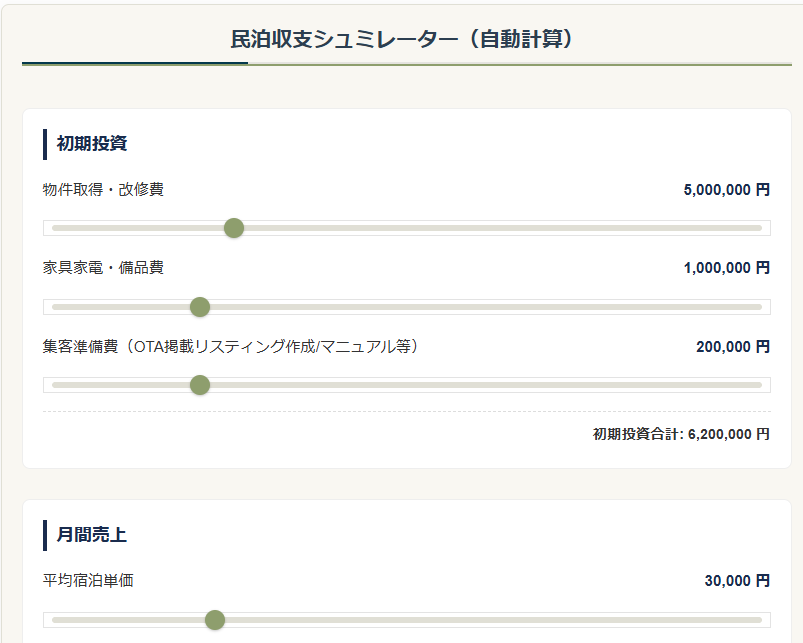This screenshot has width=803, height=643.
Task: Click far left end of 集客準備費 slider track
Action: point(55,385)
